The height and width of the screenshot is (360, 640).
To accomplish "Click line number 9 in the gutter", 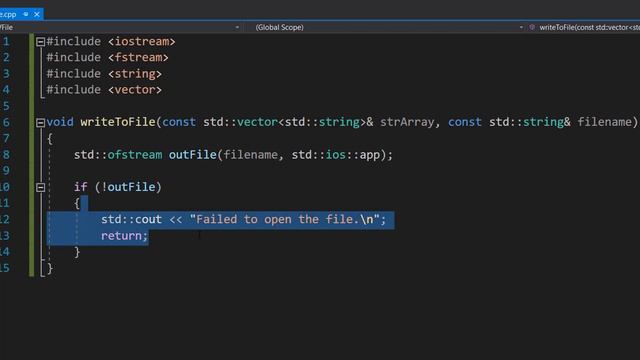I will click(x=6, y=171).
